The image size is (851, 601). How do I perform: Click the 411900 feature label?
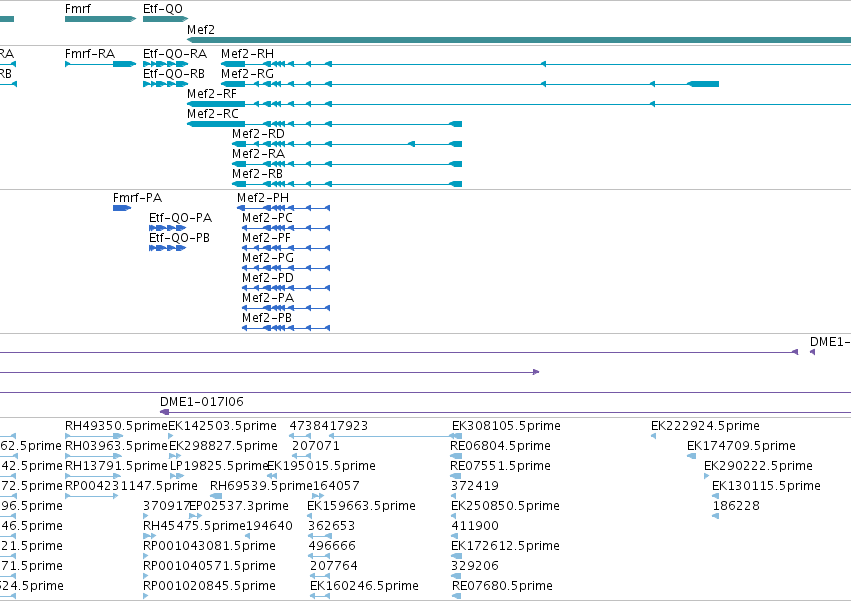click(x=475, y=526)
